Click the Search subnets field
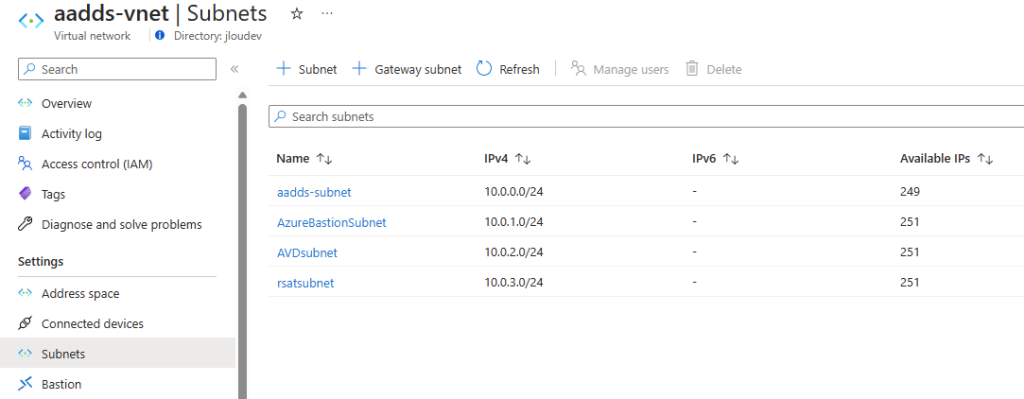Image resolution: width=1024 pixels, height=399 pixels. coord(646,116)
